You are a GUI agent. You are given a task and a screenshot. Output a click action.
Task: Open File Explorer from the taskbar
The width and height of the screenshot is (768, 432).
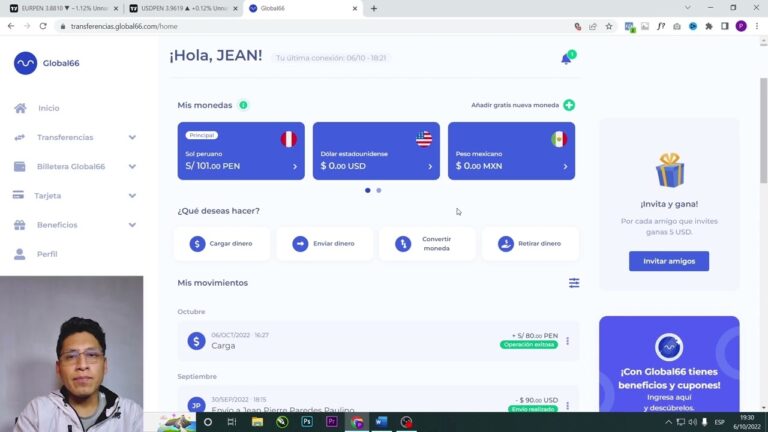coord(257,422)
